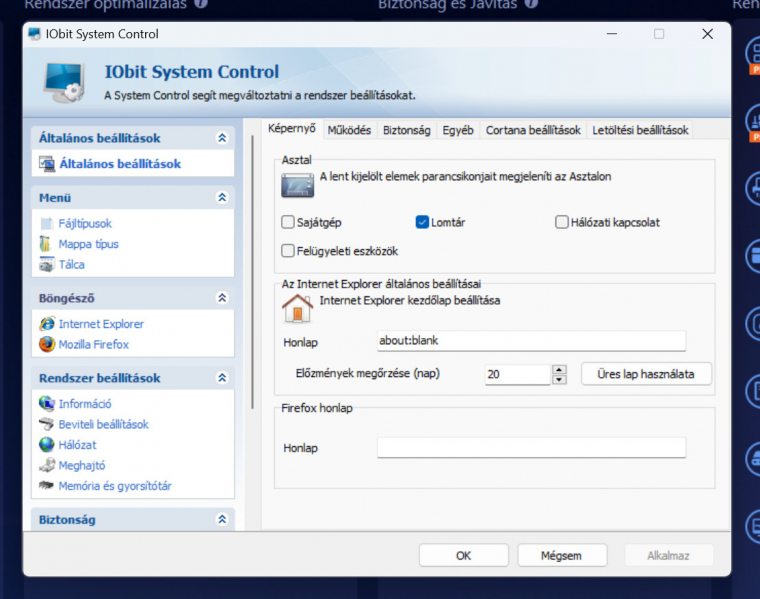Click the Fájltípusok file icon

point(47,223)
